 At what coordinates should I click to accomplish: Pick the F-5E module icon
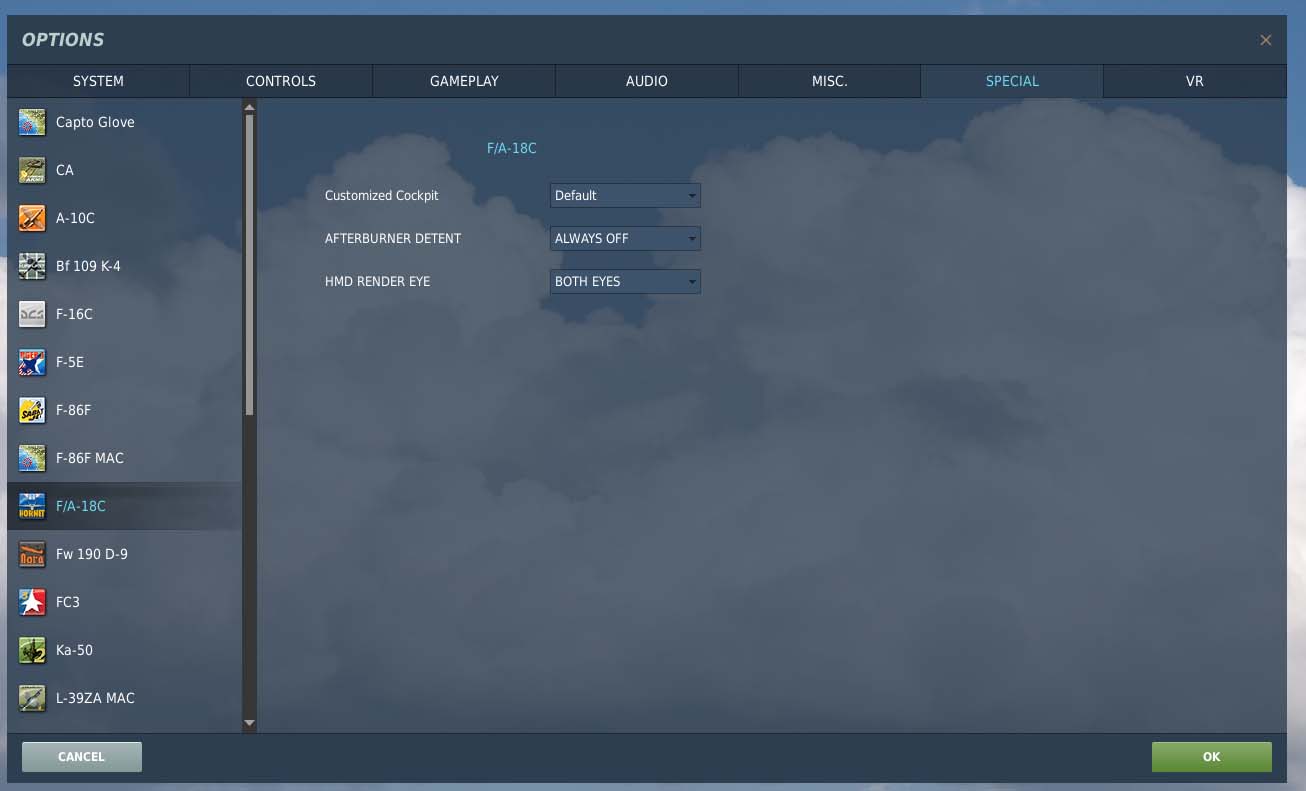pos(32,362)
